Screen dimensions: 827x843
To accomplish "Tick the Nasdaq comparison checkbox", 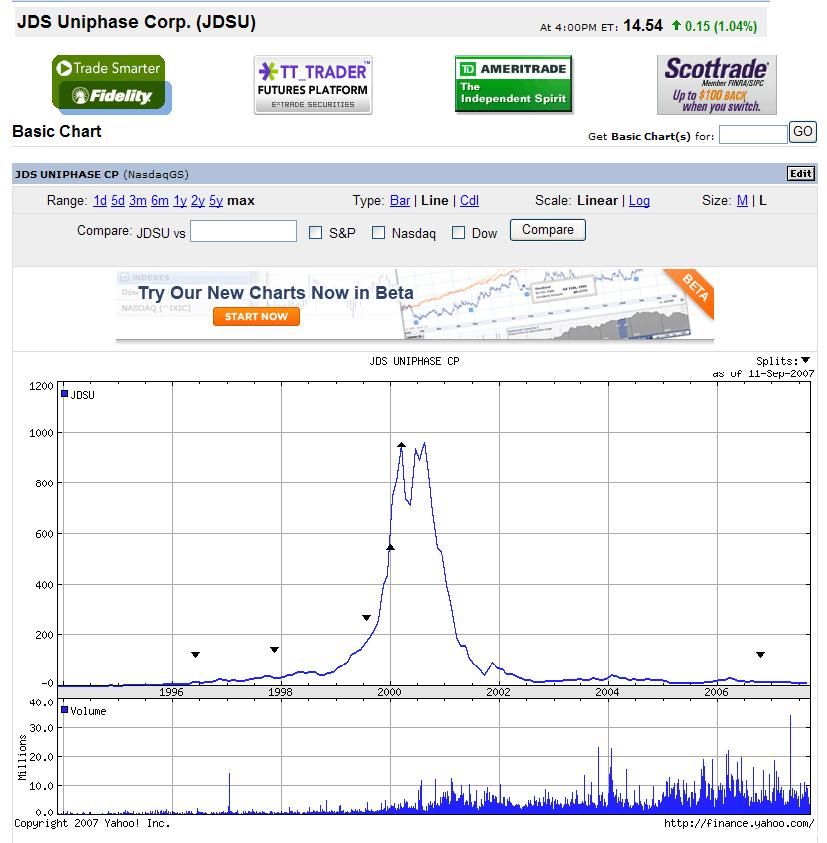I will click(x=379, y=233).
